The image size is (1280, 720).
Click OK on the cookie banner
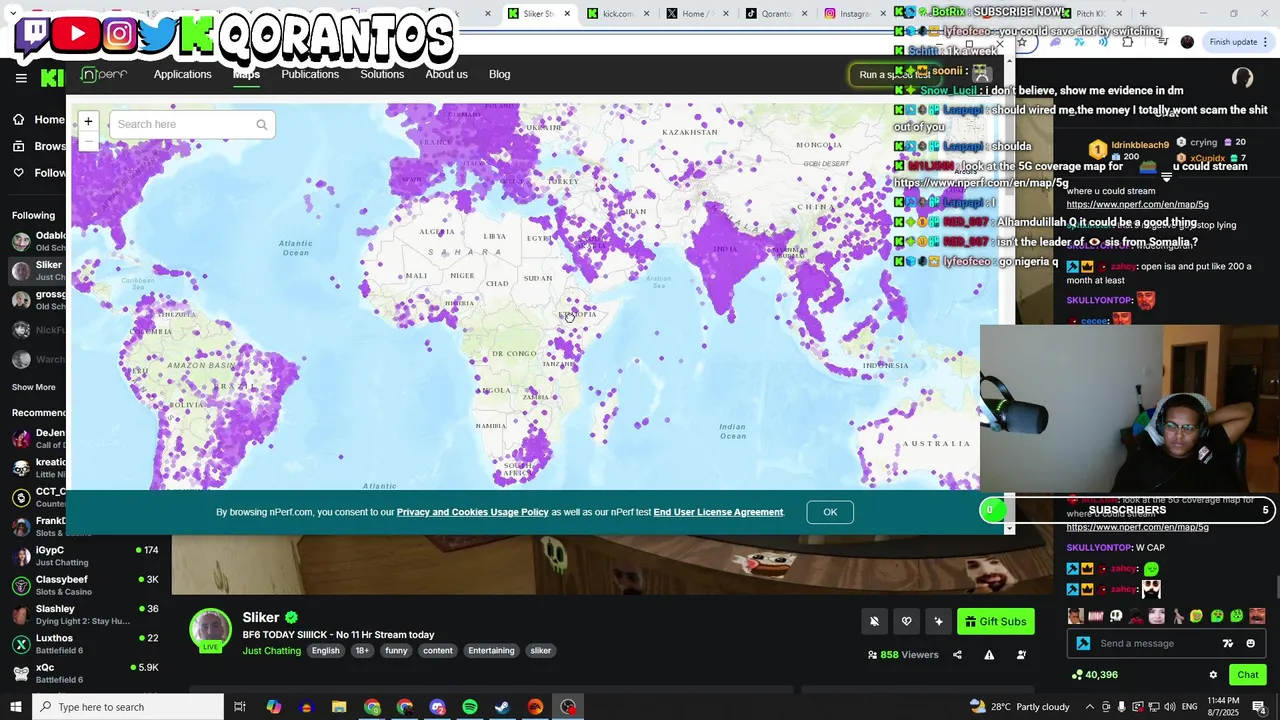(830, 512)
